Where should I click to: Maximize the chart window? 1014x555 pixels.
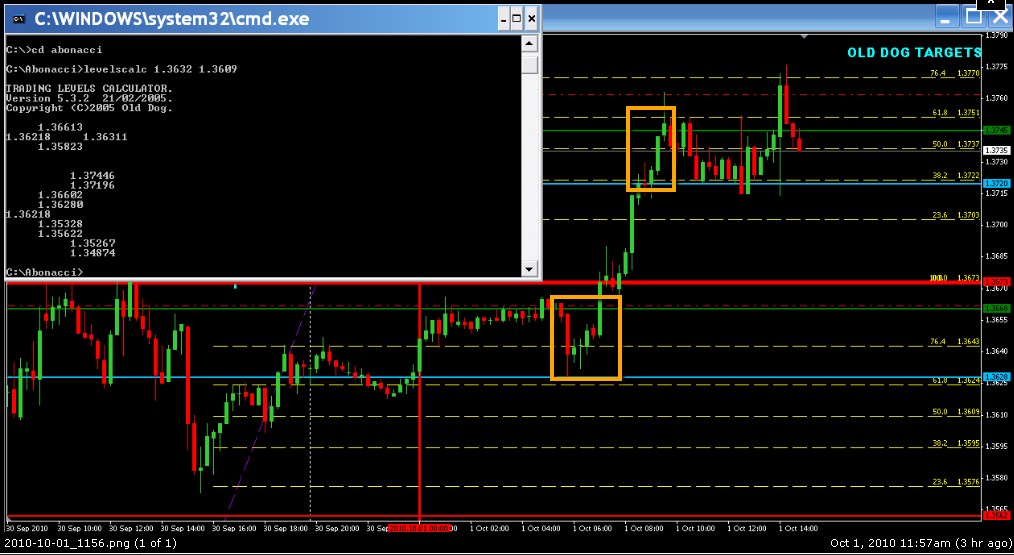(974, 16)
